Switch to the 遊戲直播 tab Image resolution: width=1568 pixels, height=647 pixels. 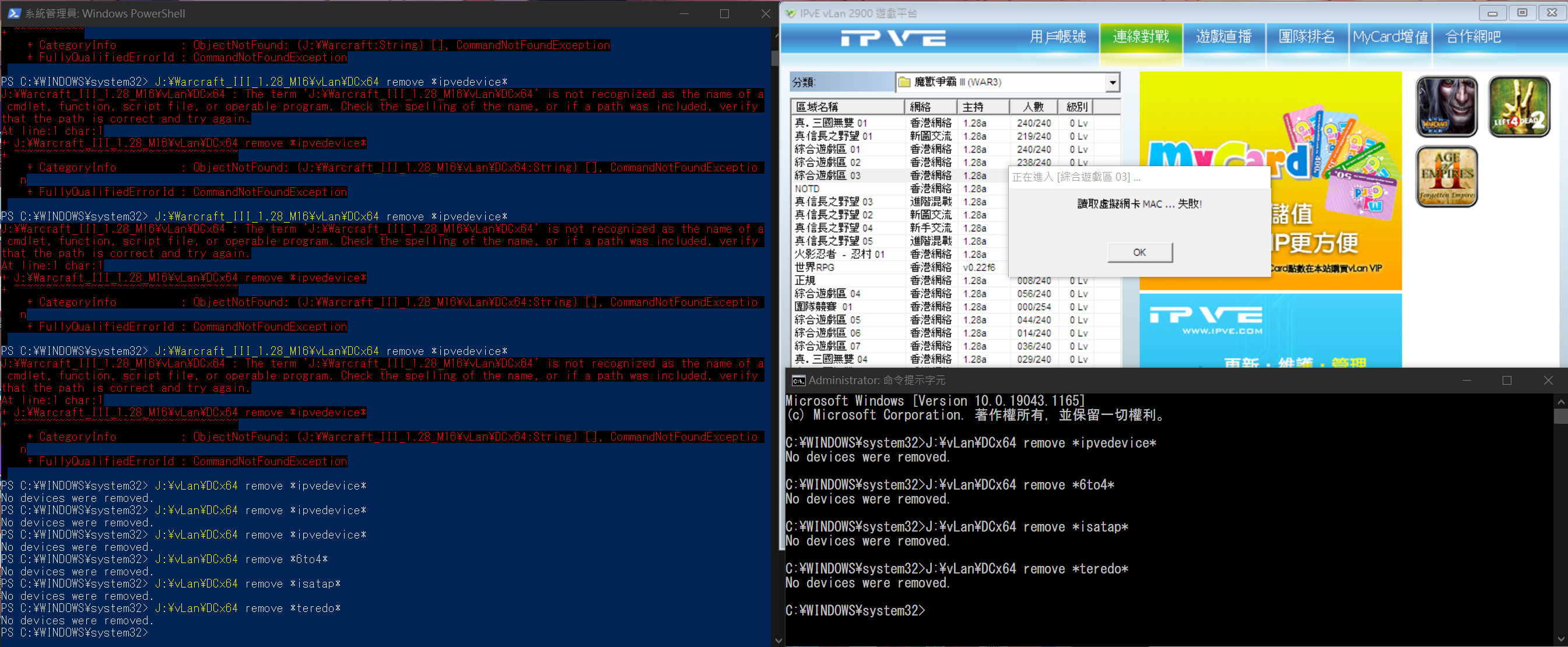[1223, 37]
